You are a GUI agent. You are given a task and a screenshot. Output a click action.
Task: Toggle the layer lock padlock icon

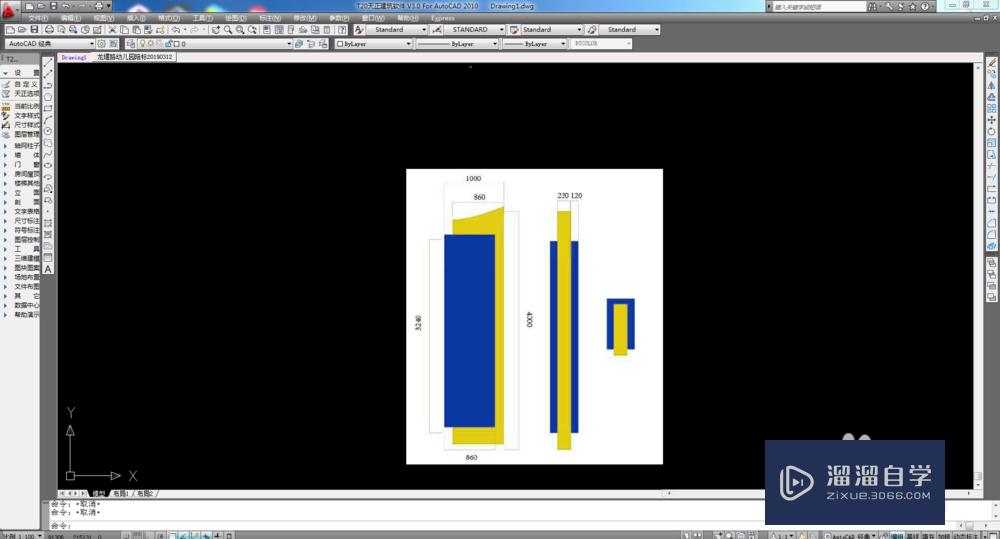(x=168, y=44)
